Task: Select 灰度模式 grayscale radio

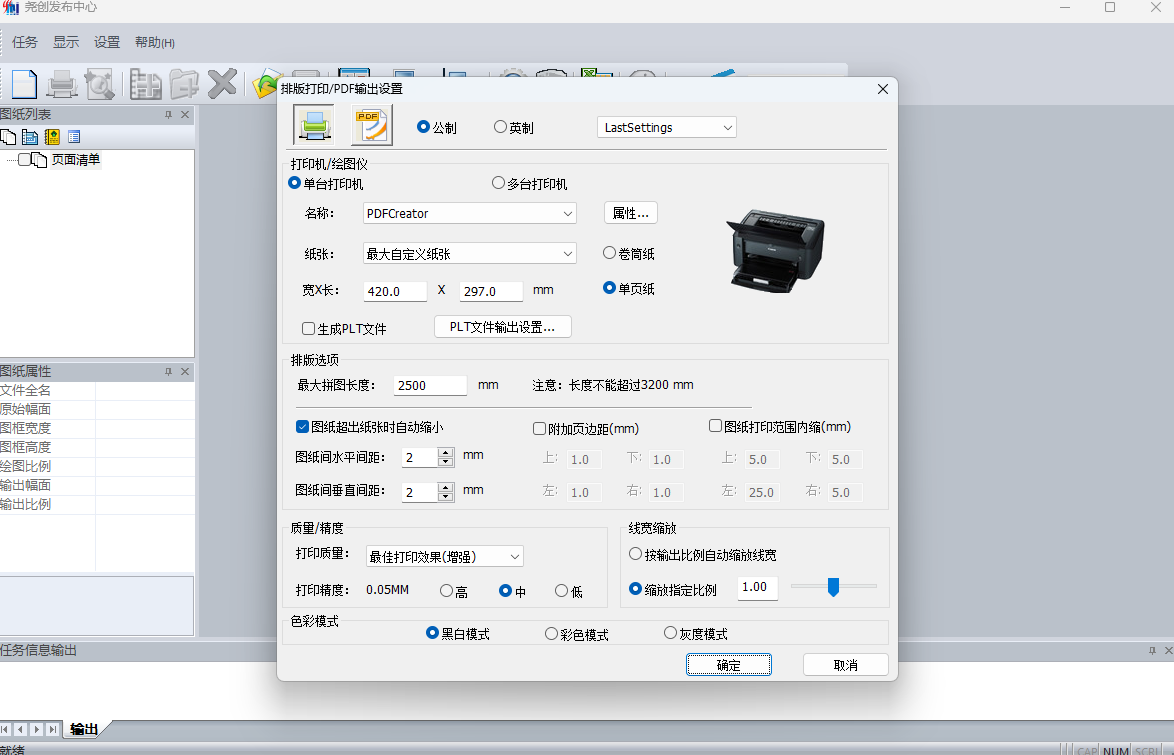Action: tap(670, 633)
